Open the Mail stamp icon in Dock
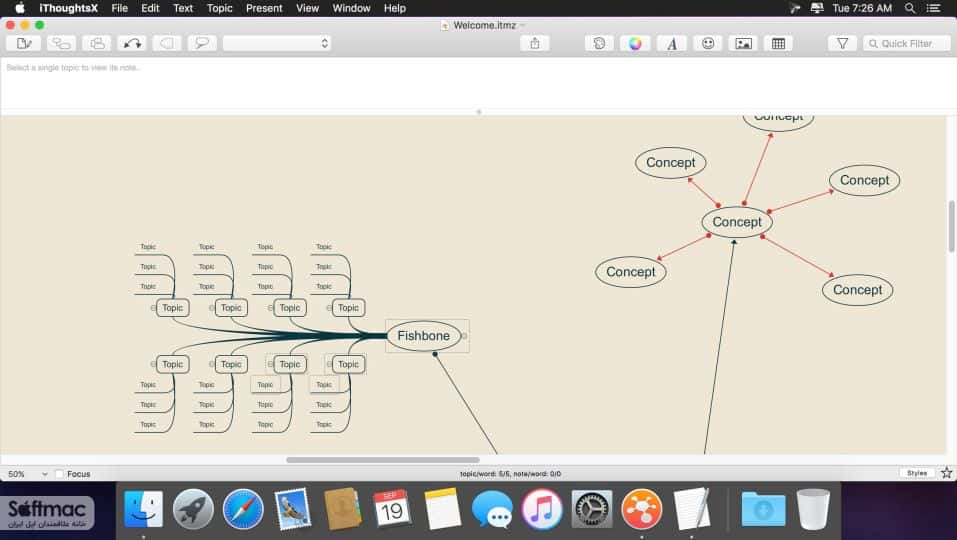Screen dimensions: 957x540 pyautogui.click(x=292, y=509)
